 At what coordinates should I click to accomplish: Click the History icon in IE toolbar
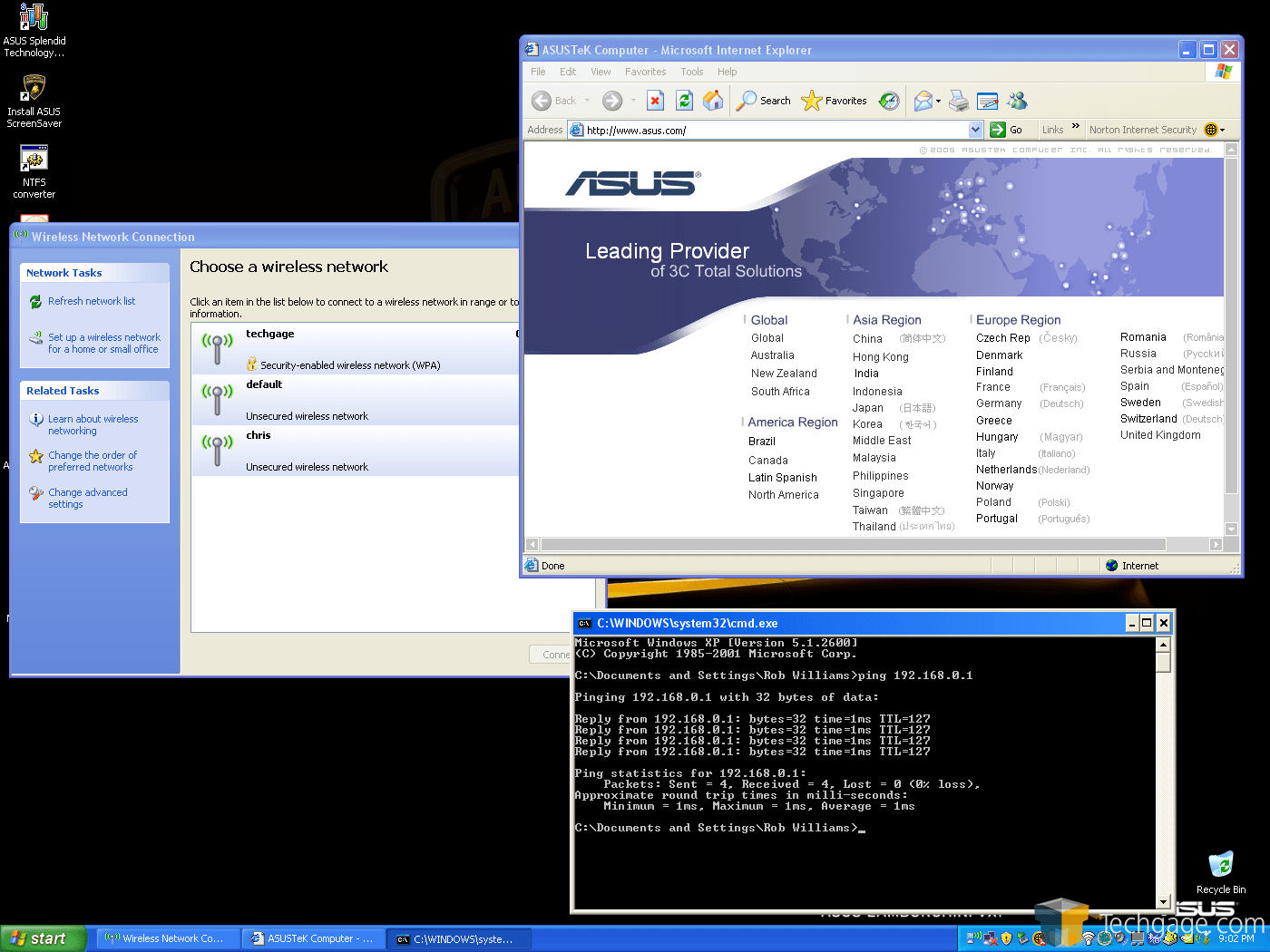pos(889,101)
